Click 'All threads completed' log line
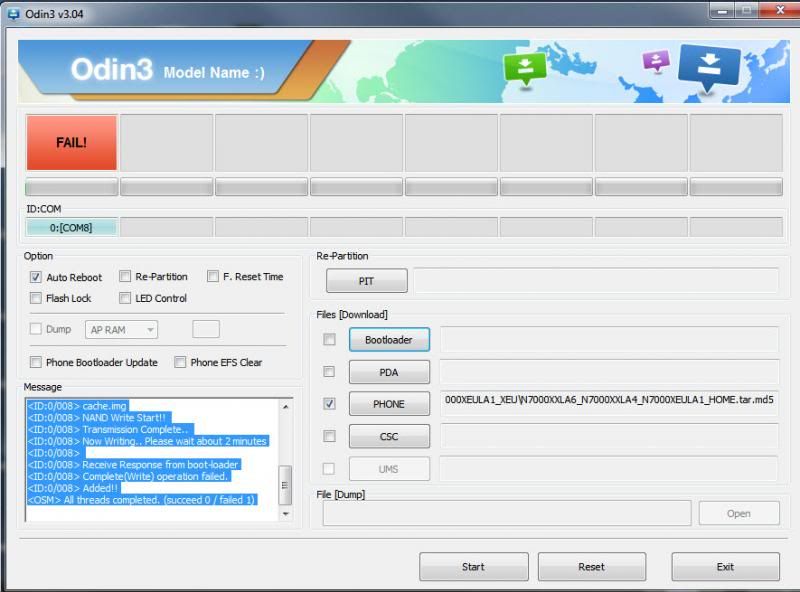The image size is (800, 592). (142, 500)
